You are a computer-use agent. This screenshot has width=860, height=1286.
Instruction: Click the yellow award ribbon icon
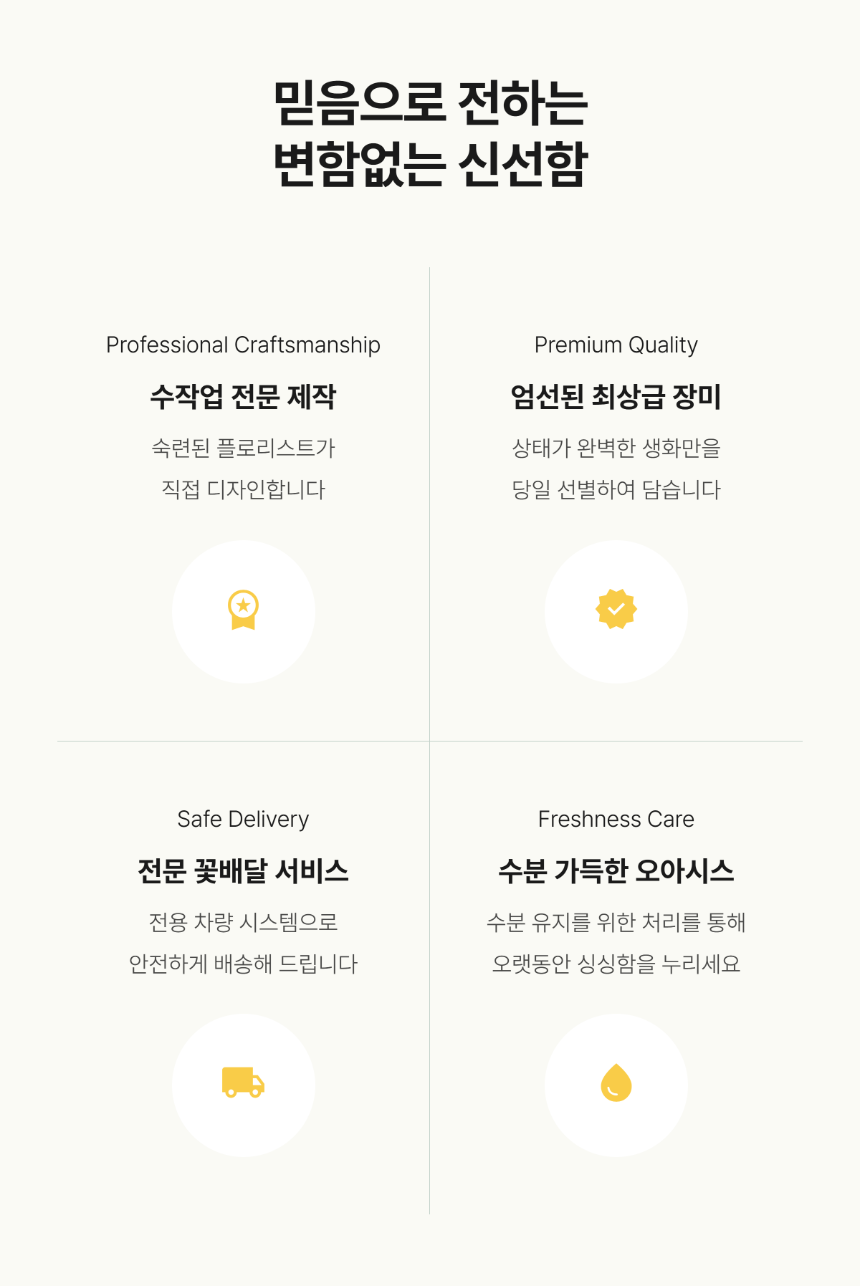tap(243, 610)
